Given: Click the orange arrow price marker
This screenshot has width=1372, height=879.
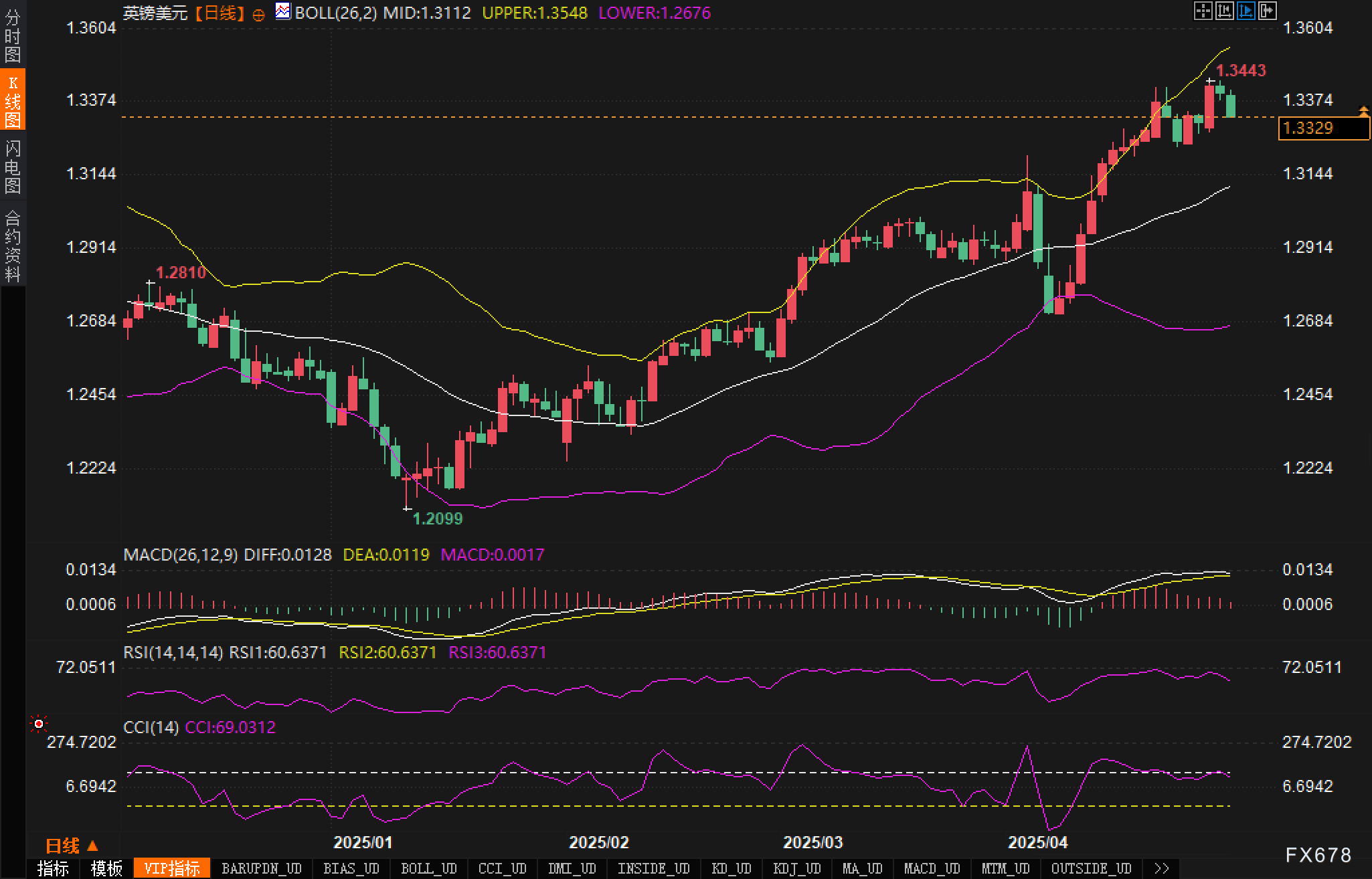Looking at the screenshot, I should tap(1363, 110).
